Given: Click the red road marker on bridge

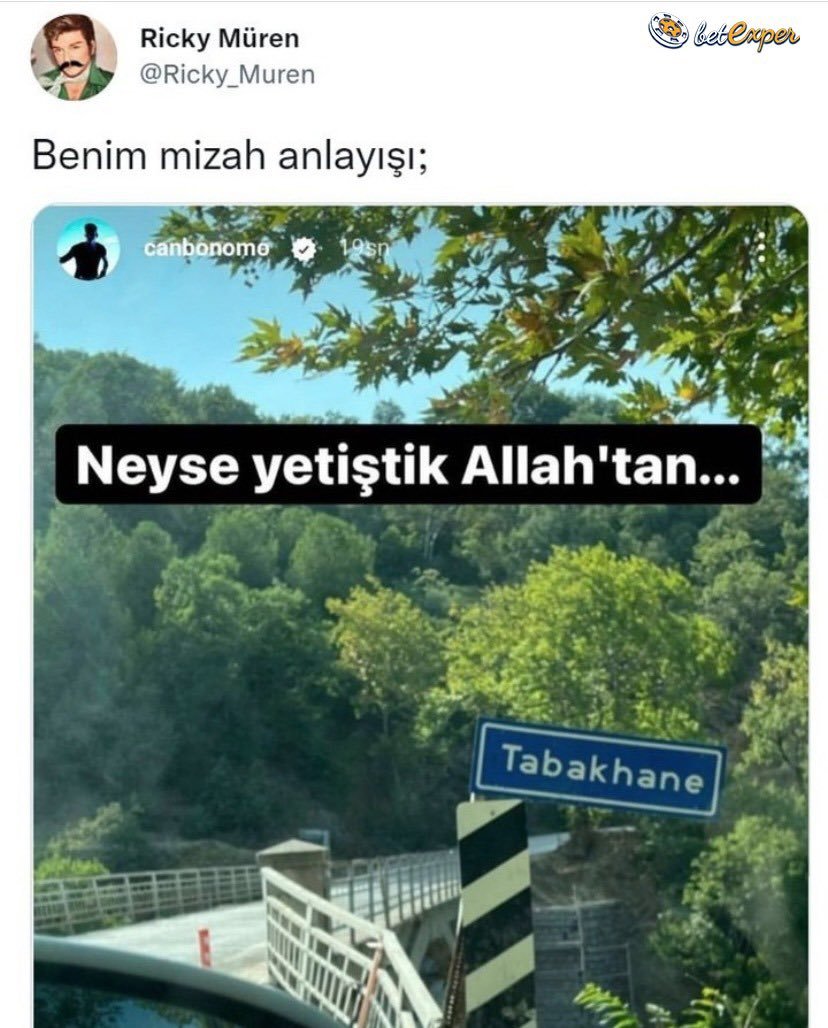Looking at the screenshot, I should pos(205,947).
